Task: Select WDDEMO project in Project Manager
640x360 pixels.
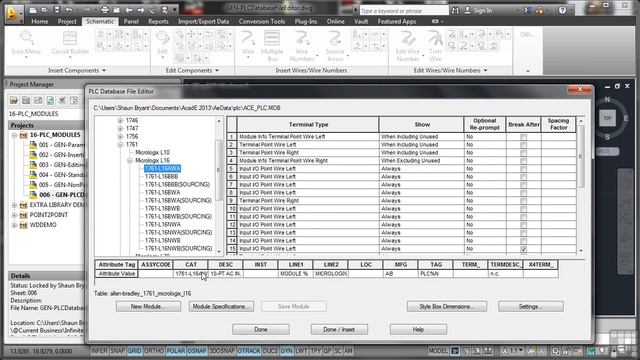Action: [43, 225]
